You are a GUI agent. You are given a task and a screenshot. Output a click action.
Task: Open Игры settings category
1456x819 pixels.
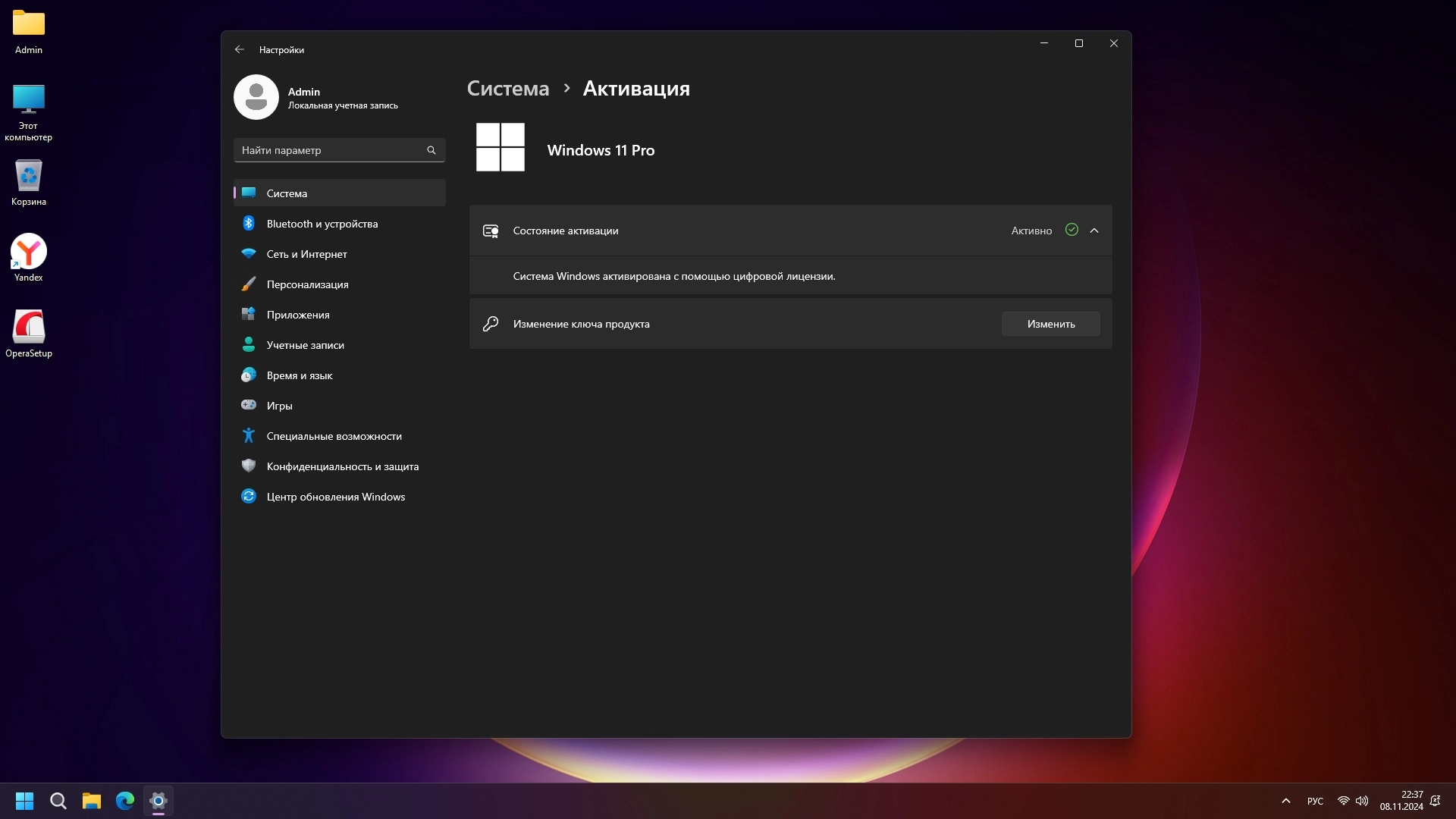[x=279, y=406]
